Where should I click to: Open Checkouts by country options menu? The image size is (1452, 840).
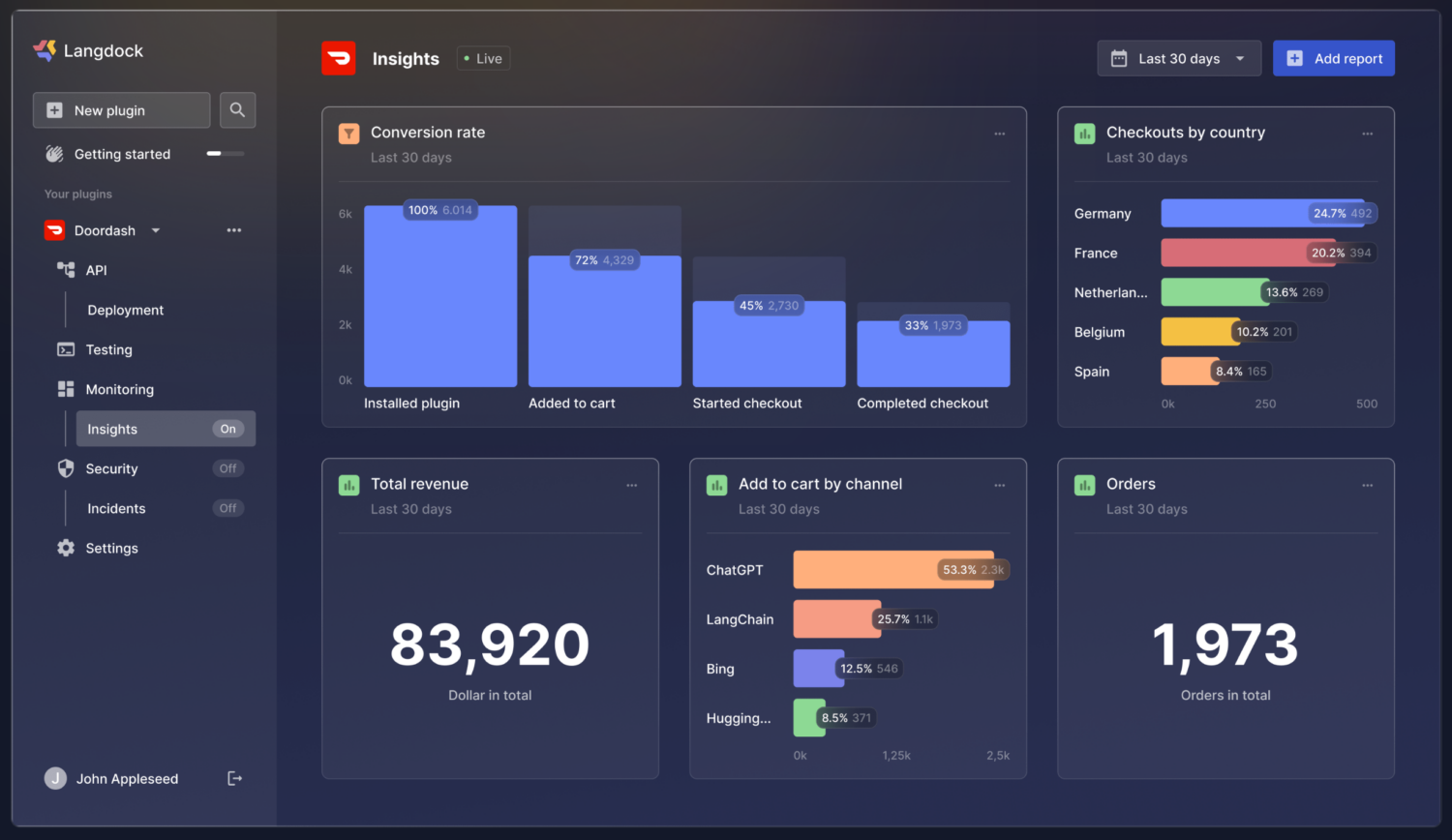pyautogui.click(x=1368, y=134)
